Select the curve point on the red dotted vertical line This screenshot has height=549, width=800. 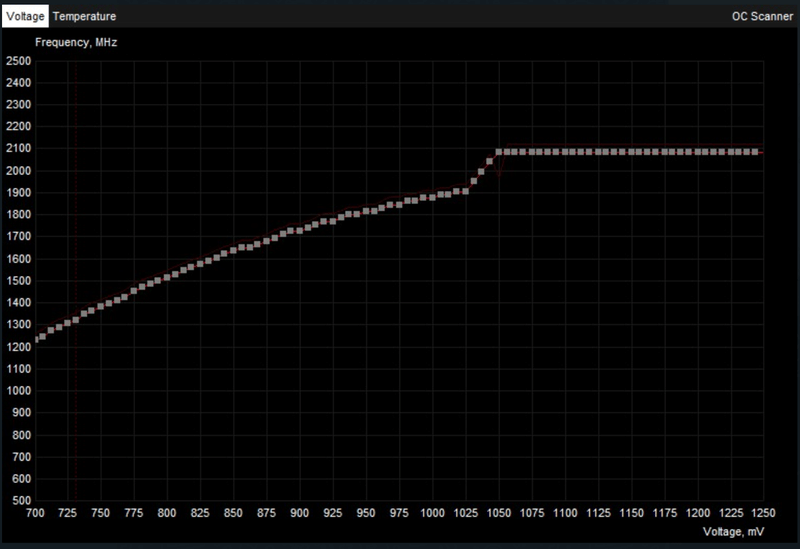click(x=76, y=320)
